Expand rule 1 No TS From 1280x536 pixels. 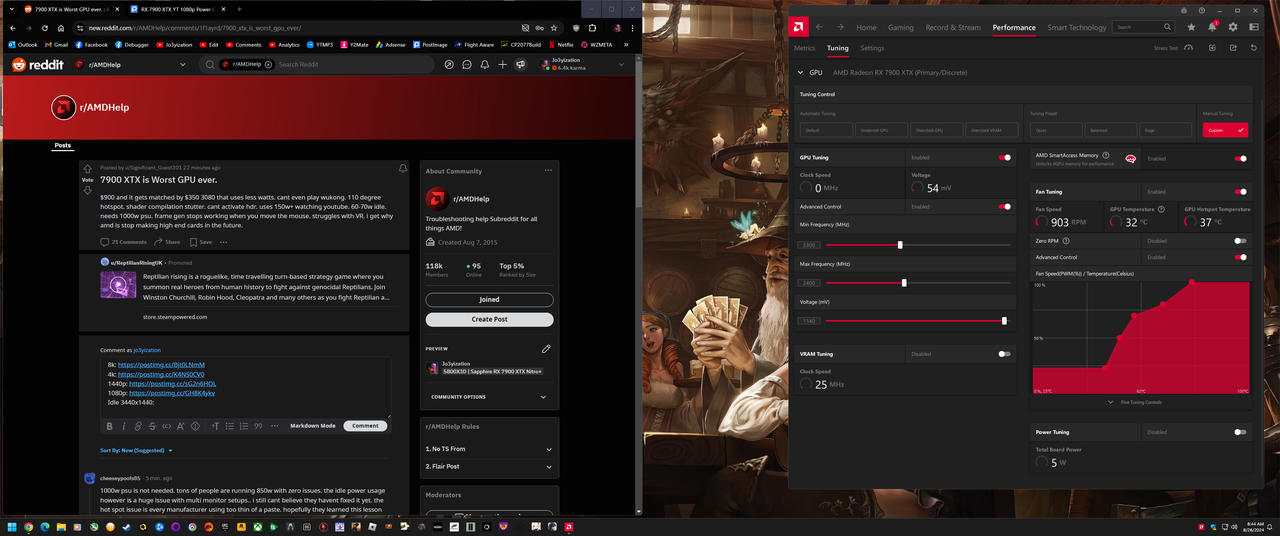click(x=489, y=449)
